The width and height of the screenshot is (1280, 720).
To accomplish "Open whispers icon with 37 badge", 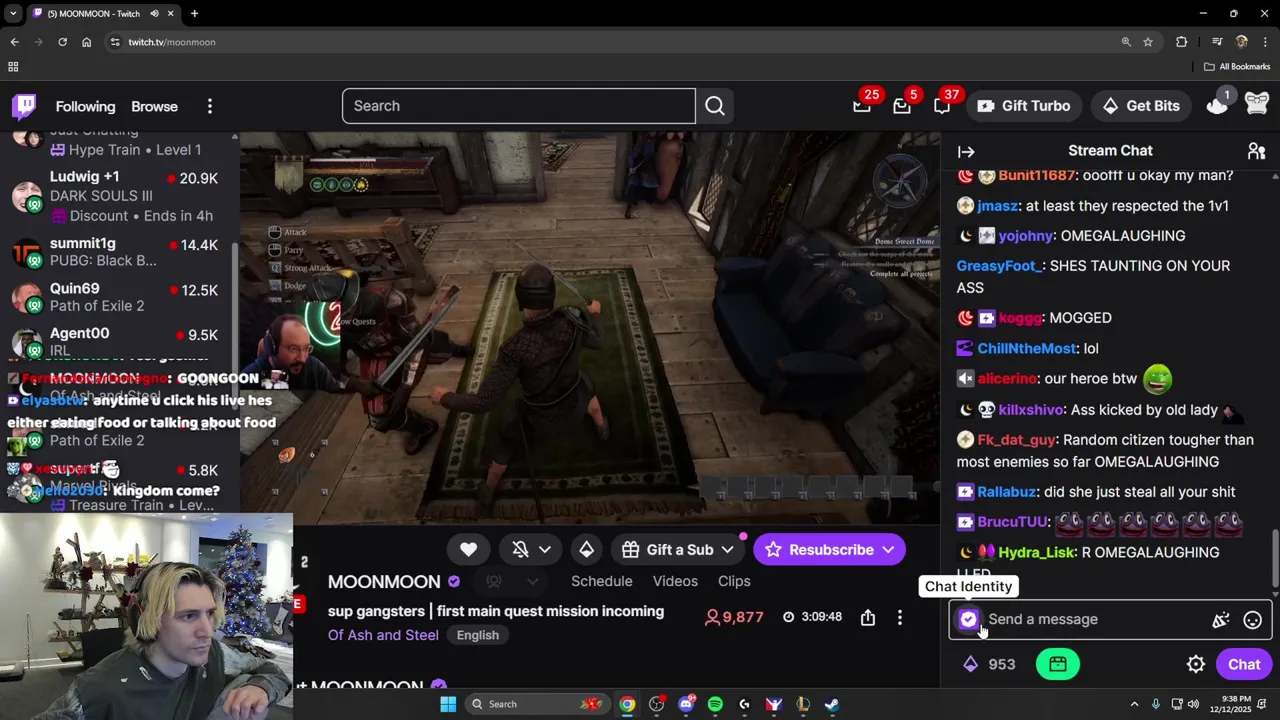I will pyautogui.click(x=942, y=106).
